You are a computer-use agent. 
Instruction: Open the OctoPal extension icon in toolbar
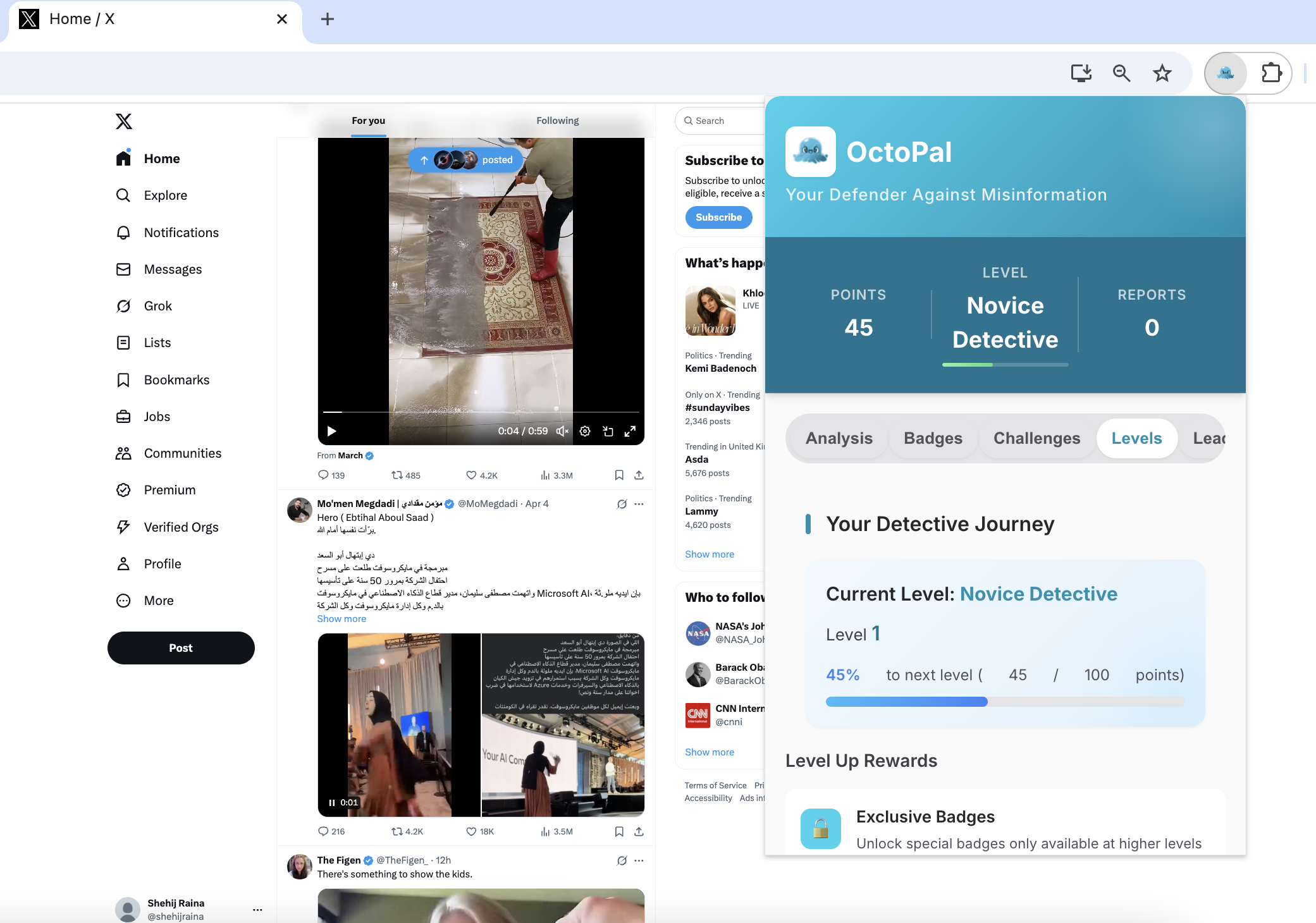[x=1225, y=73]
